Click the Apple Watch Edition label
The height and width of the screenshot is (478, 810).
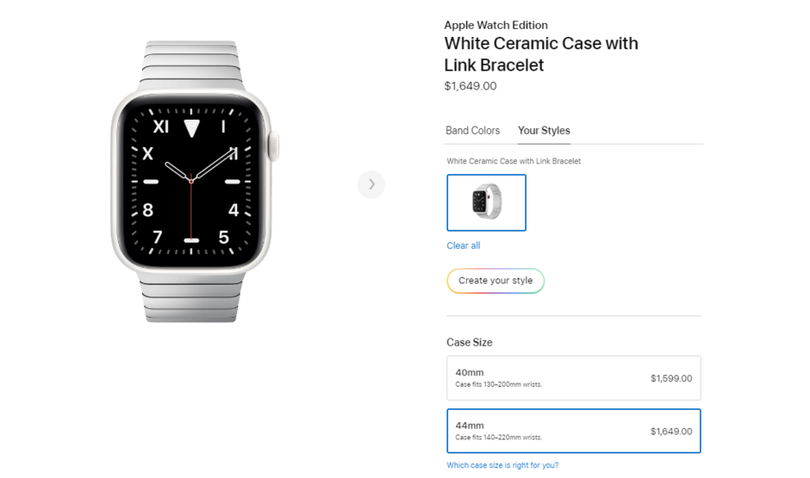tap(496, 25)
